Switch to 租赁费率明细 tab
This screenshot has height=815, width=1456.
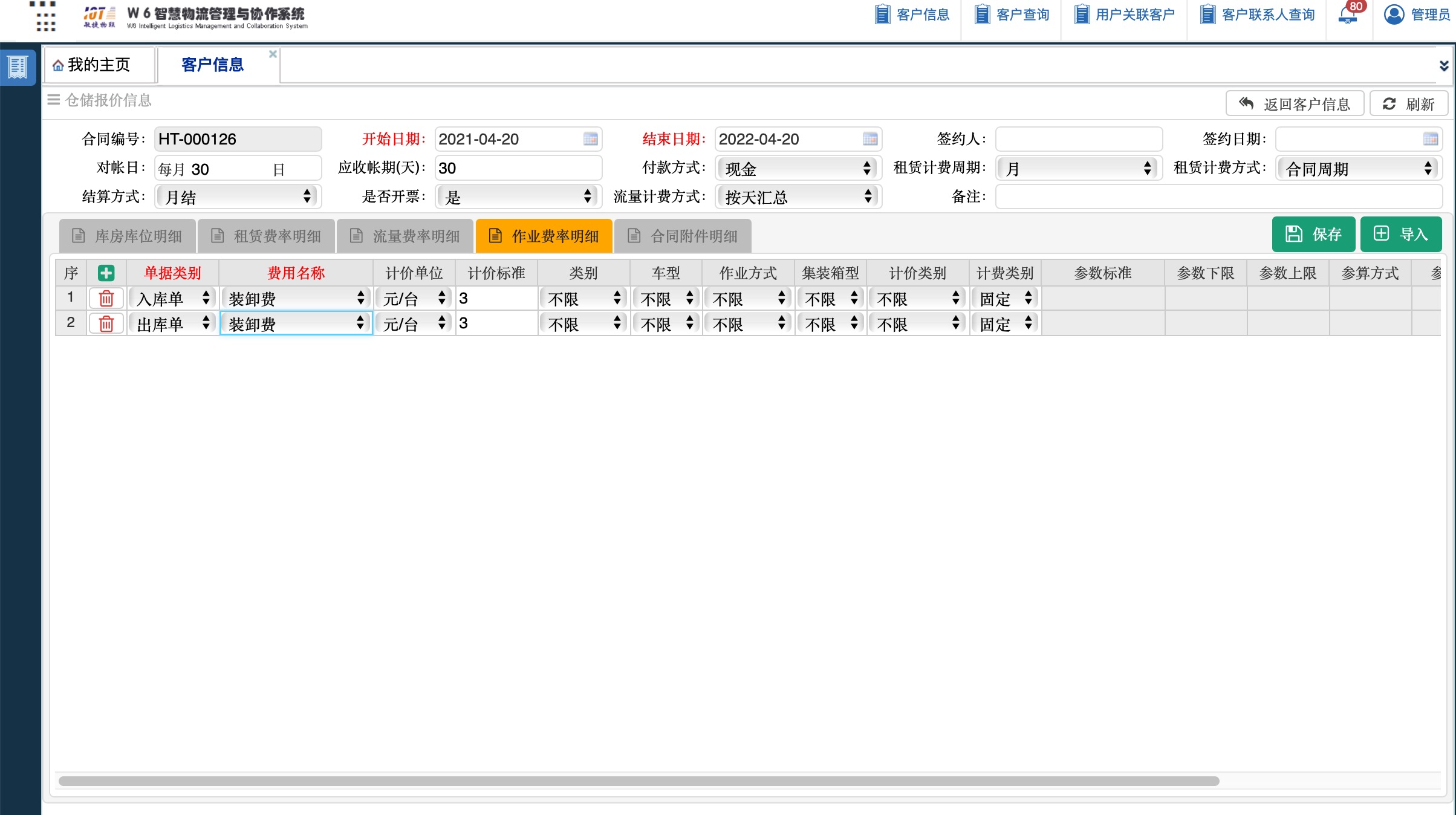[266, 236]
